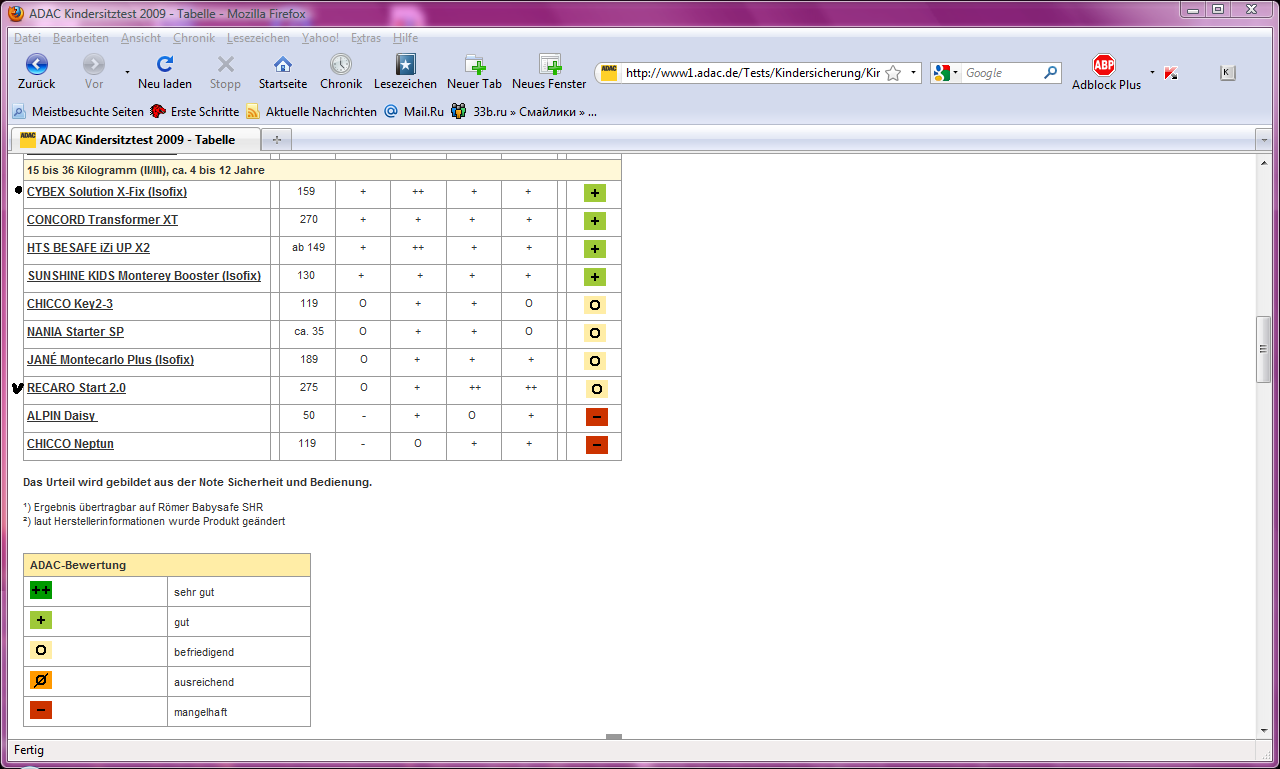Click the URL address field
The width and height of the screenshot is (1280, 769).
click(752, 73)
